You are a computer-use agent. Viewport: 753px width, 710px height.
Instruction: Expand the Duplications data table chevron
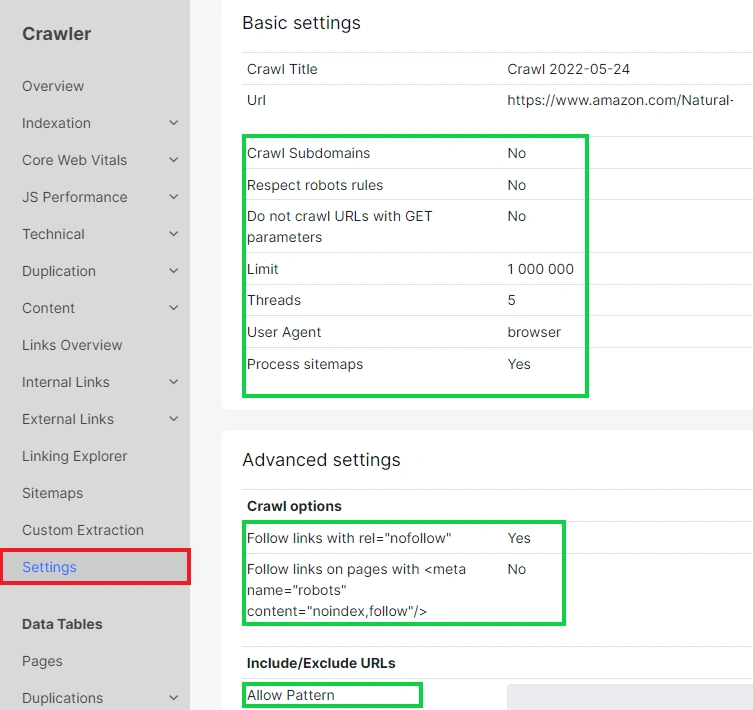(173, 698)
